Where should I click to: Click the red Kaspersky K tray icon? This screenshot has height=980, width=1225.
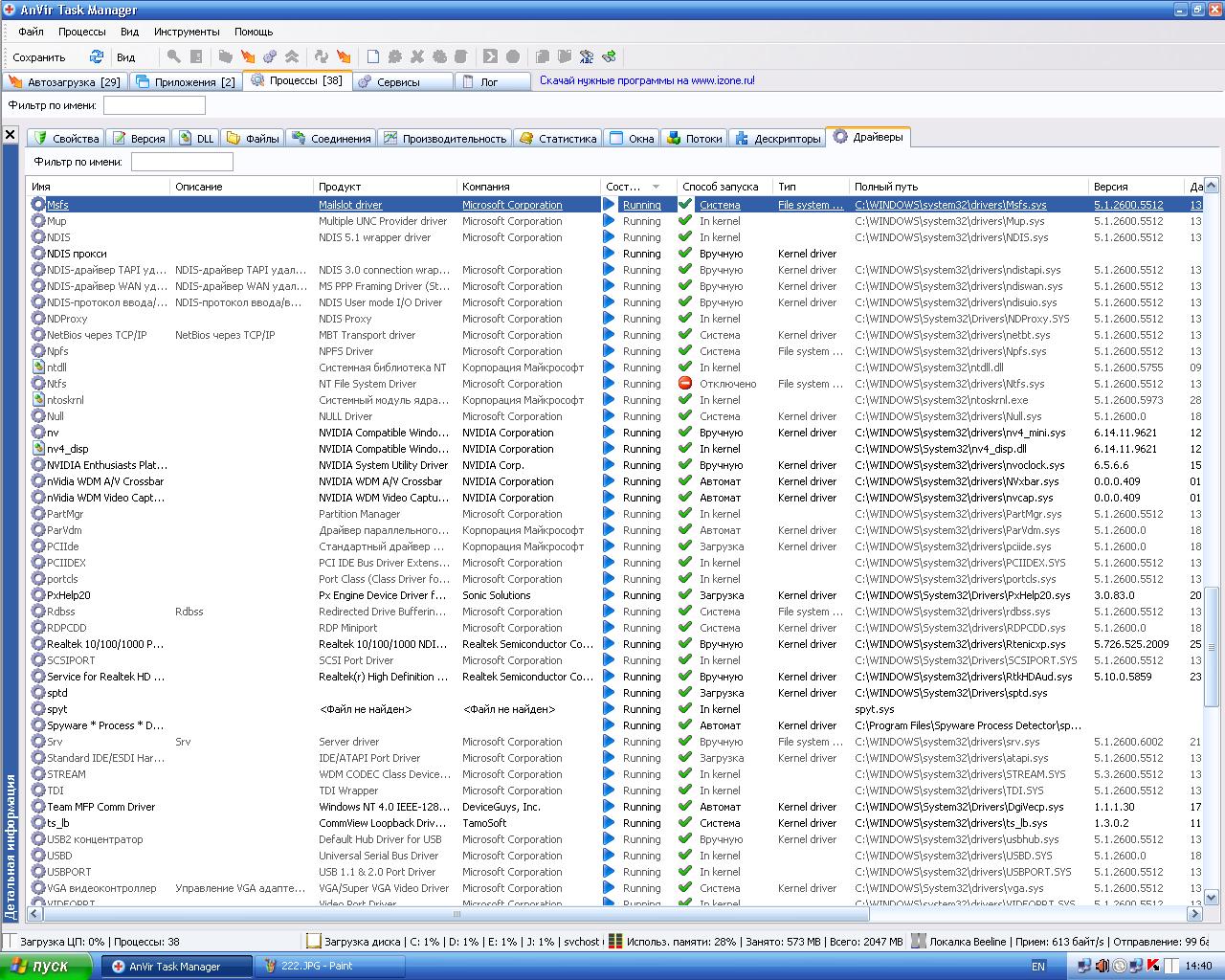pyautogui.click(x=1154, y=966)
